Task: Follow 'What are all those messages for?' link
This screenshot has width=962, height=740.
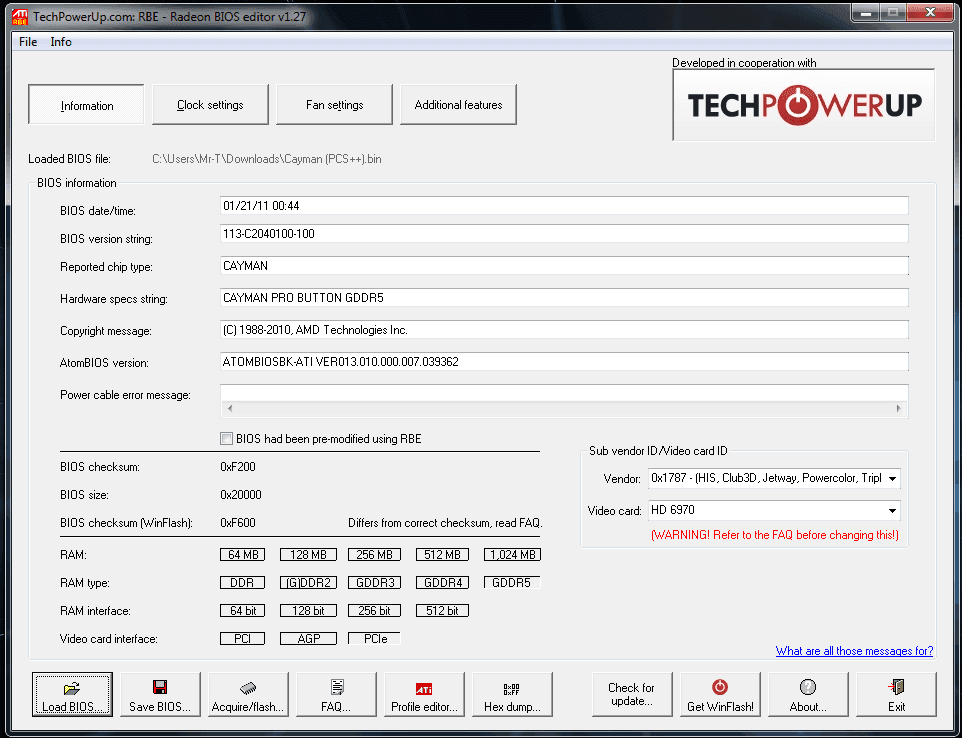Action: (x=854, y=651)
